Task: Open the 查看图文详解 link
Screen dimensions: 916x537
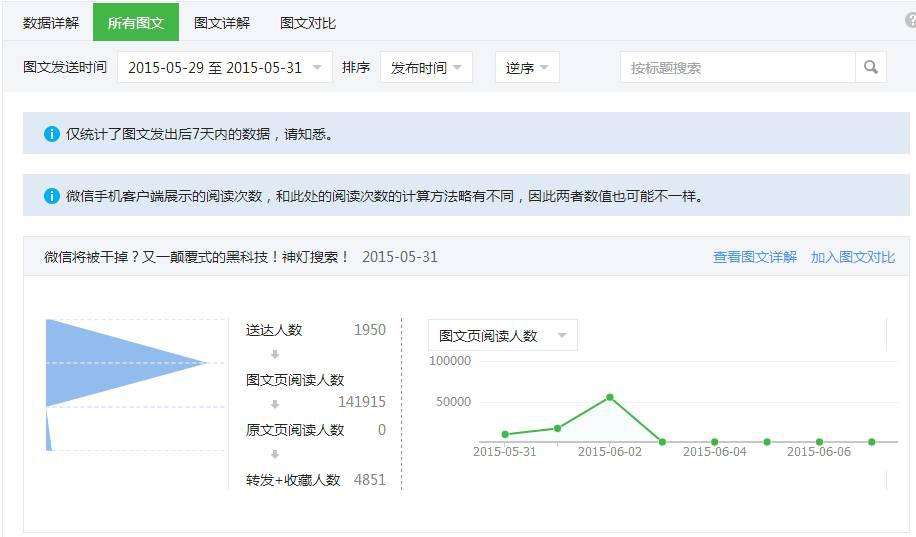Action: click(x=755, y=257)
